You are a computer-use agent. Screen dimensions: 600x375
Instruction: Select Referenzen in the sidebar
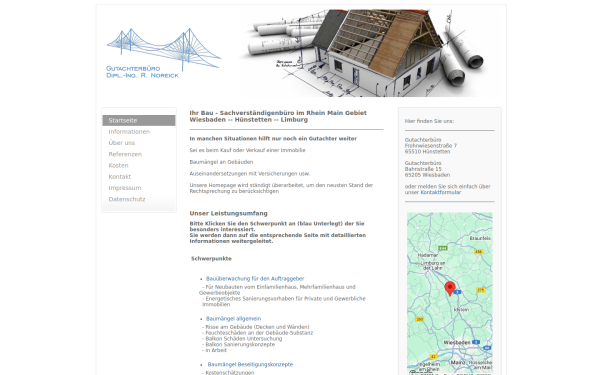(x=125, y=154)
